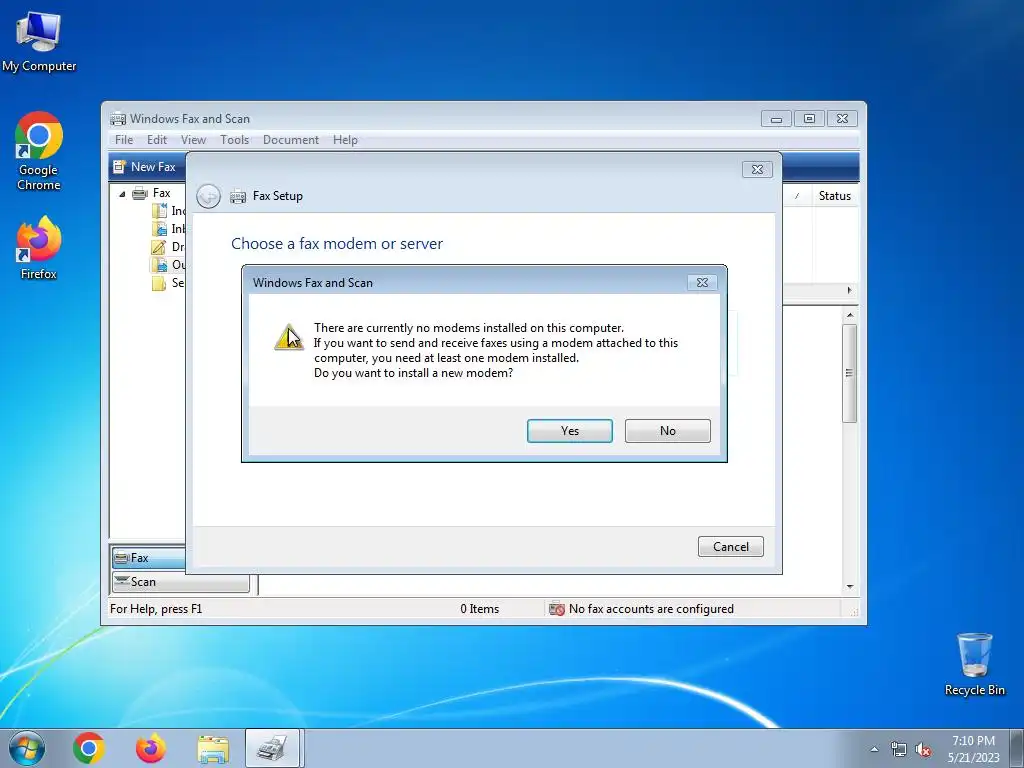The width and height of the screenshot is (1024, 768).
Task: Click the vertical scrollbar thumb
Action: tap(850, 373)
